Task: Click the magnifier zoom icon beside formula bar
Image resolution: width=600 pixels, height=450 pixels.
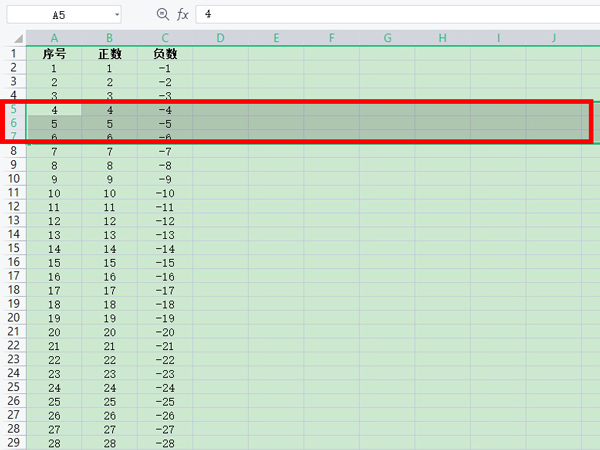Action: click(163, 15)
